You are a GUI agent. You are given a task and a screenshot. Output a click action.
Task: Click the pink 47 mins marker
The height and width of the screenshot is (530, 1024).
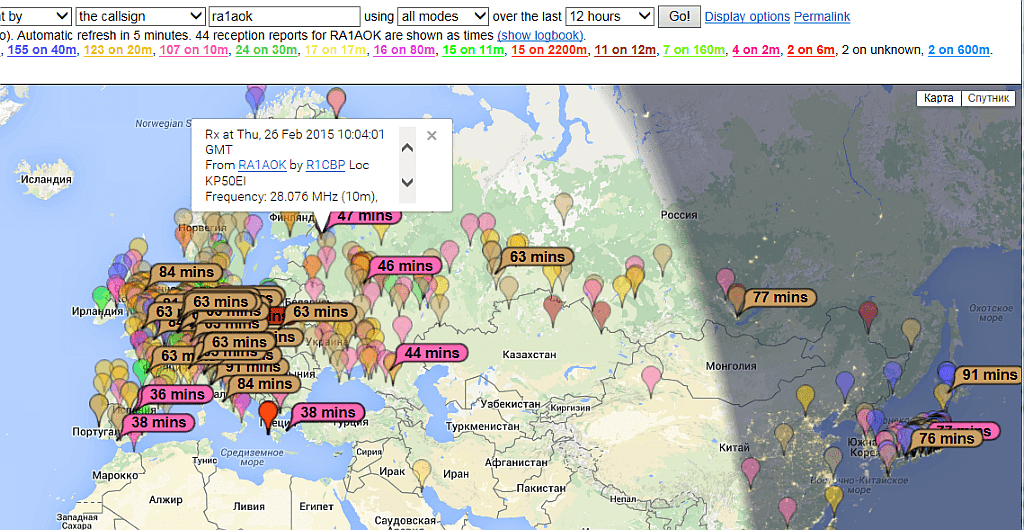[x=364, y=216]
